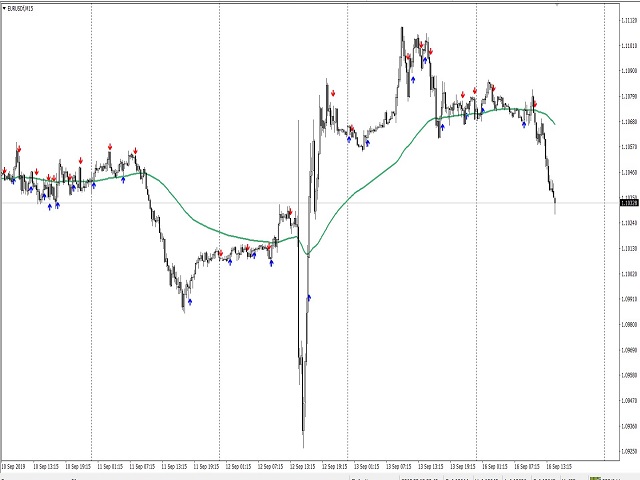Select the current price marker 1.10328
The image size is (640, 480).
[x=629, y=202]
